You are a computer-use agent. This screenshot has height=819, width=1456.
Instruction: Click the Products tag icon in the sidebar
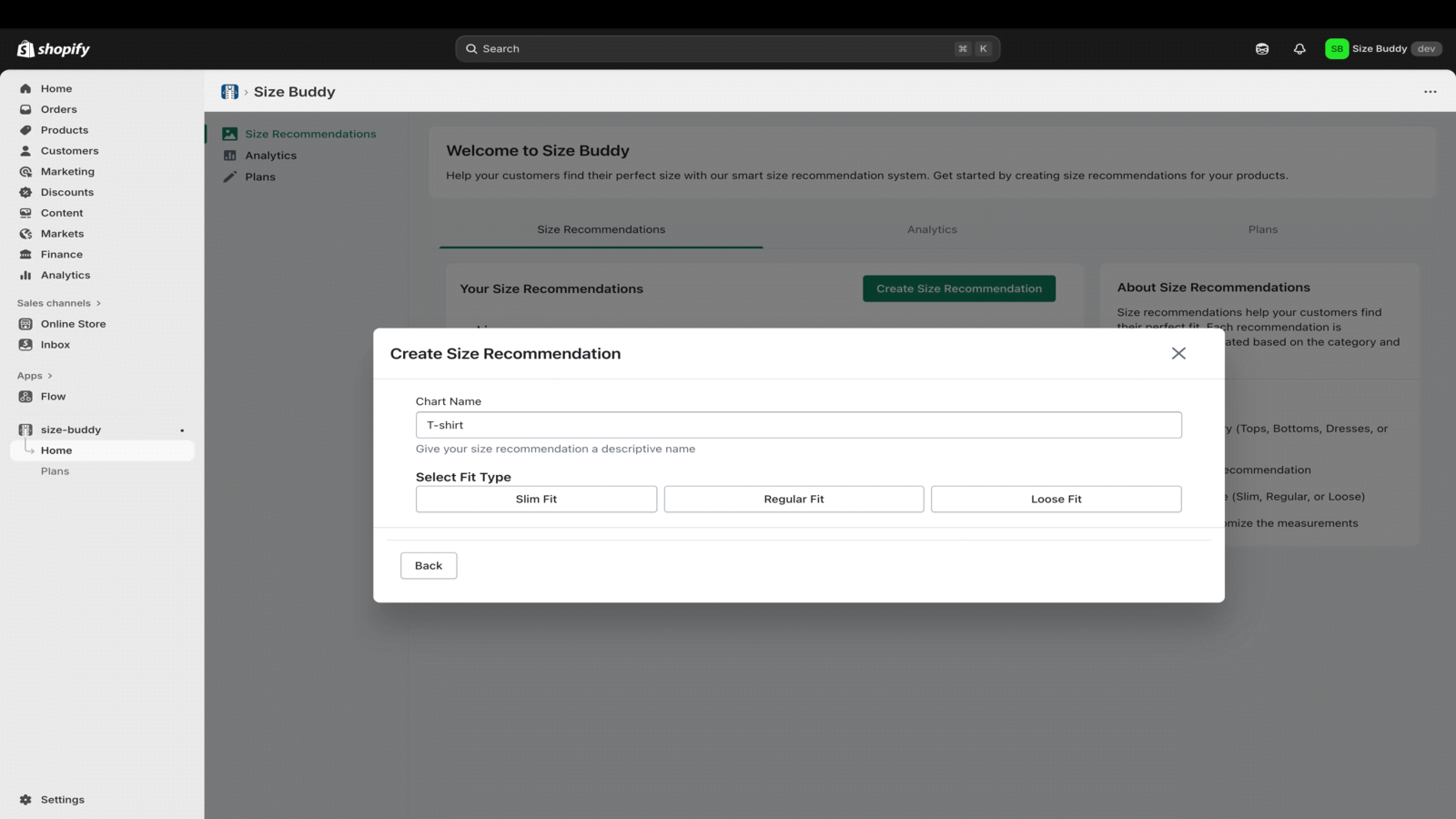[x=25, y=130]
